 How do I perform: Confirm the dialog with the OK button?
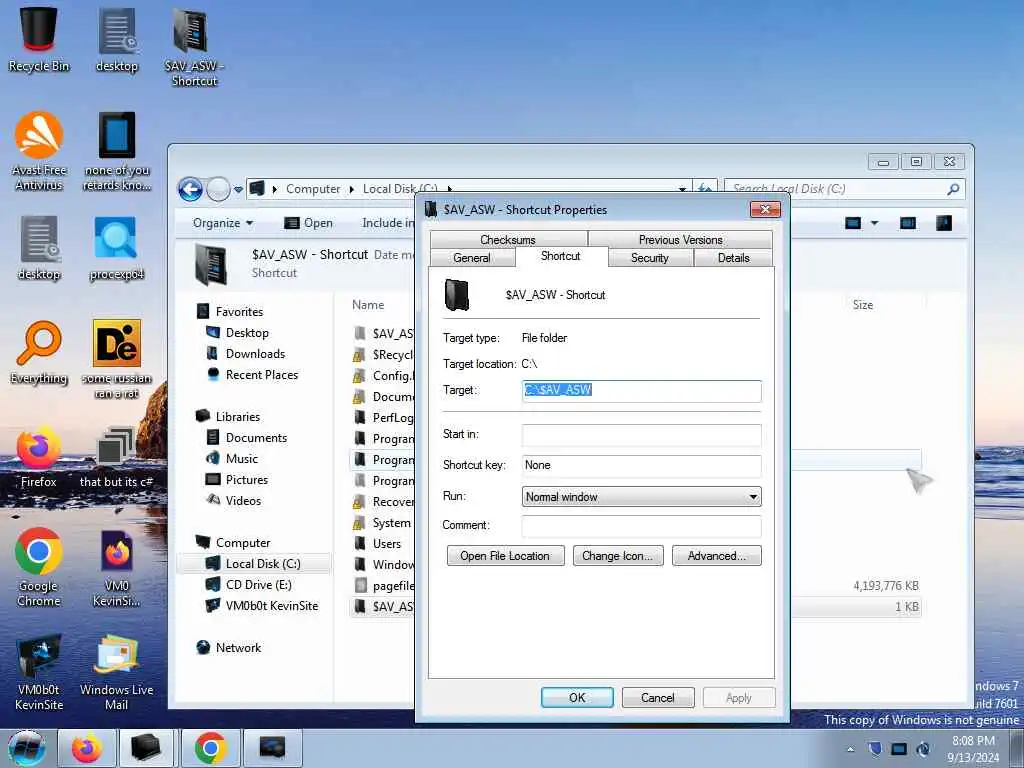577,697
